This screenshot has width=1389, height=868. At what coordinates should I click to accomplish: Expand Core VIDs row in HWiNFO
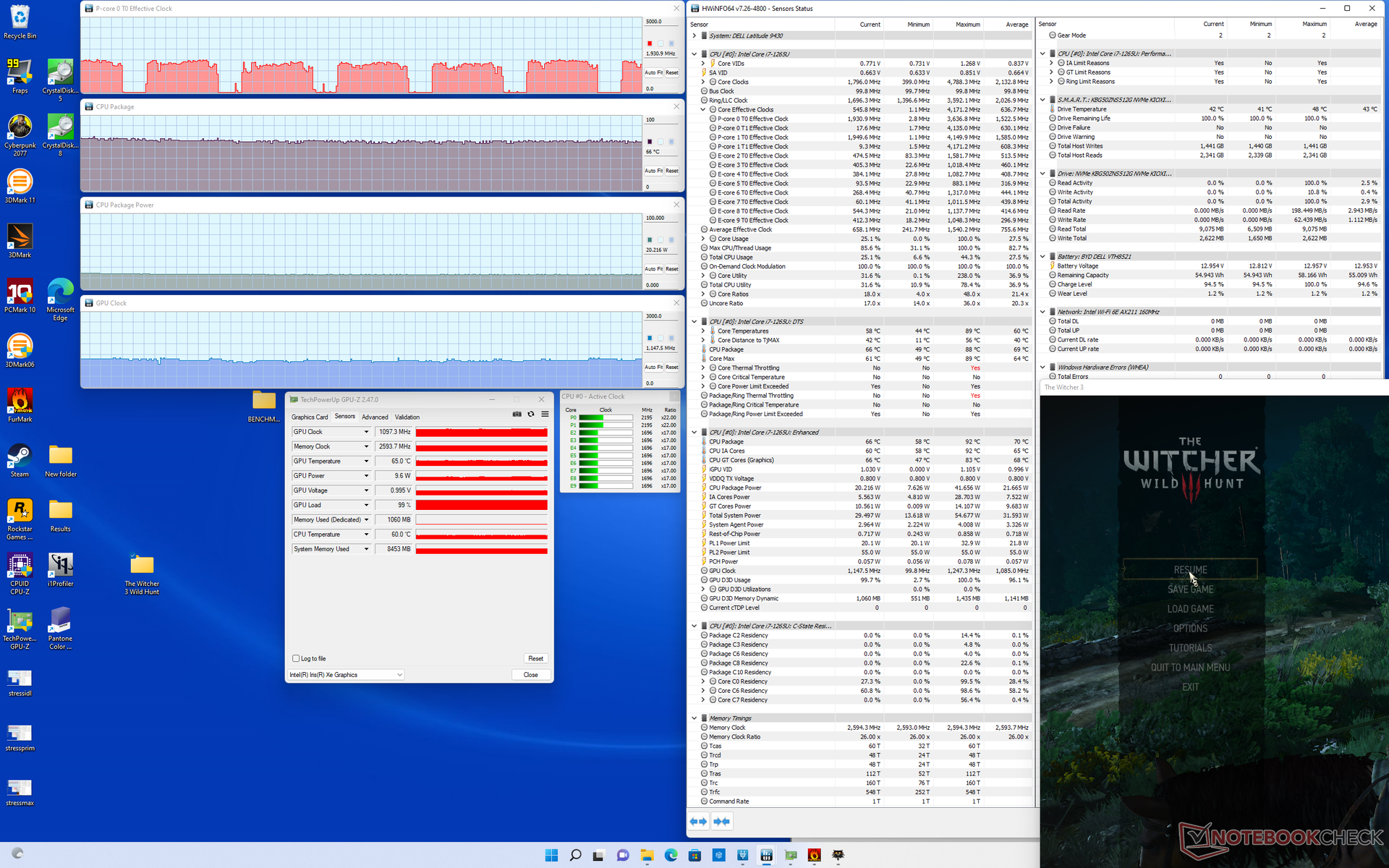(x=702, y=64)
